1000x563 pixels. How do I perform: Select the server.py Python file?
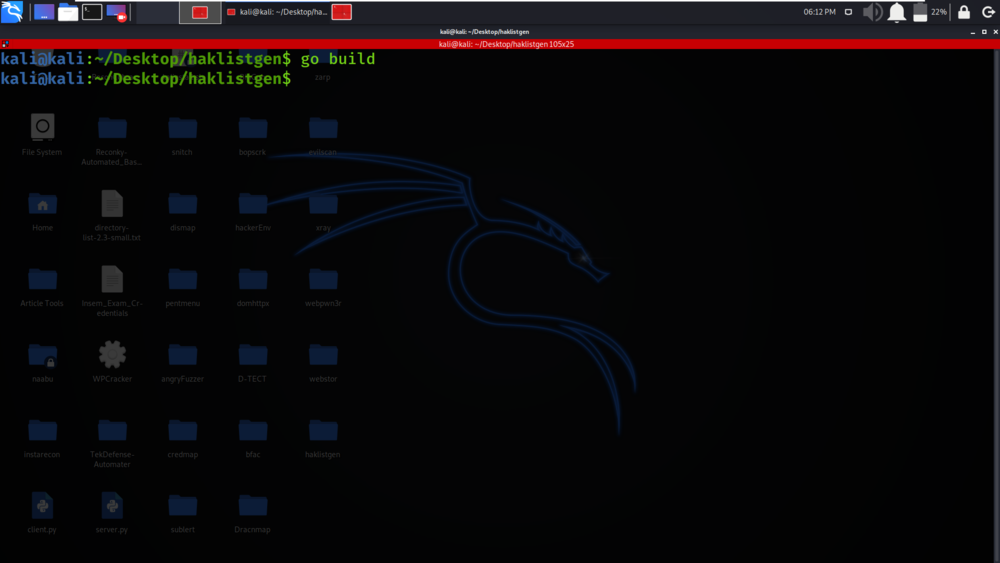pos(112,513)
